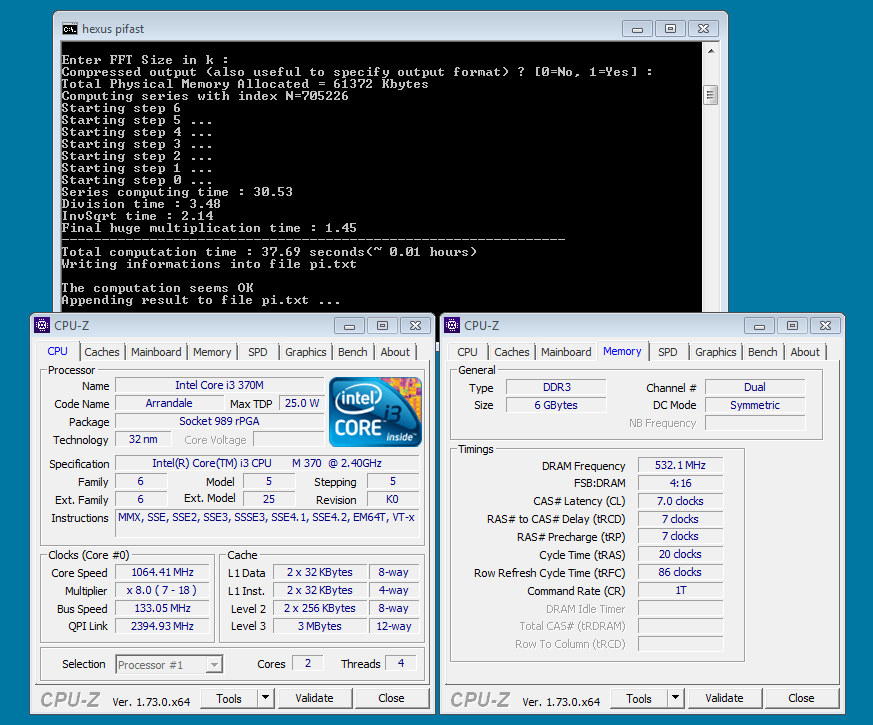Click the Dual channel value
The image size is (873, 725).
point(755,387)
